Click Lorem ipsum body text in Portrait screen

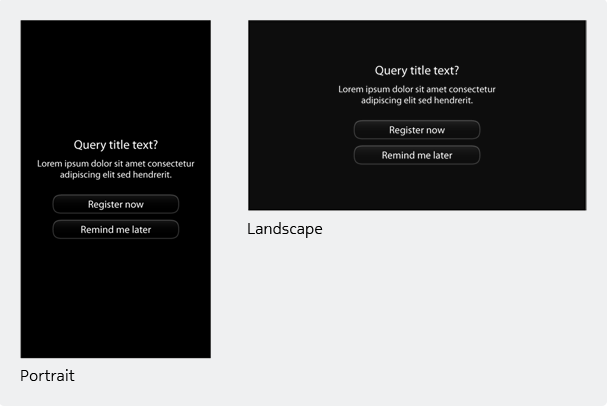(116, 169)
